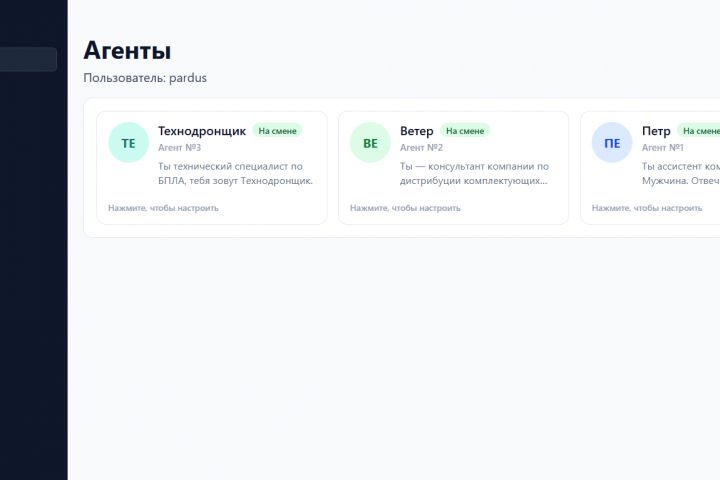Click the «Агенты» page heading
This screenshot has width=720, height=480.
127,50
